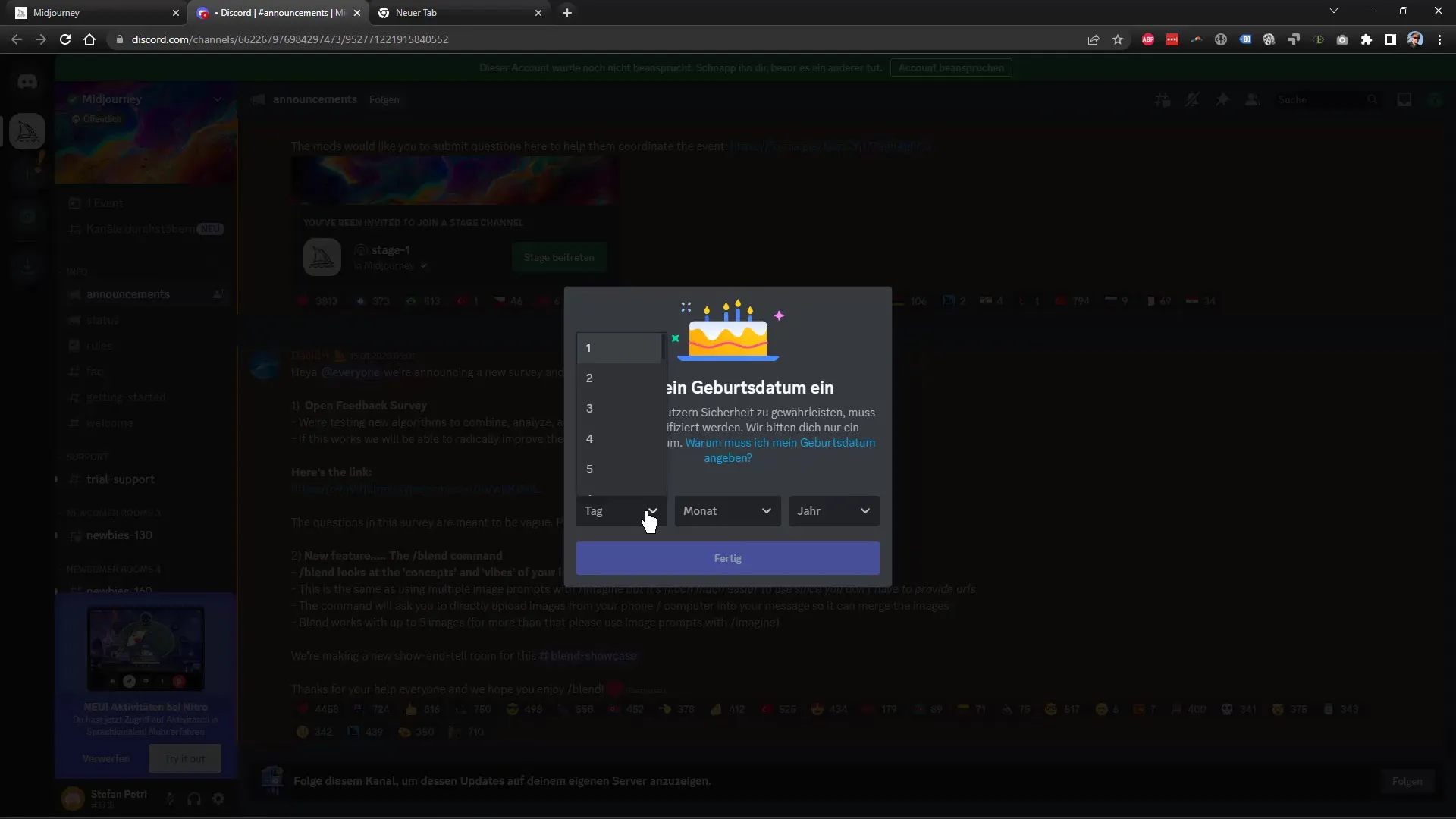Show pinned messages
The image size is (1456, 819).
pos(1222,99)
